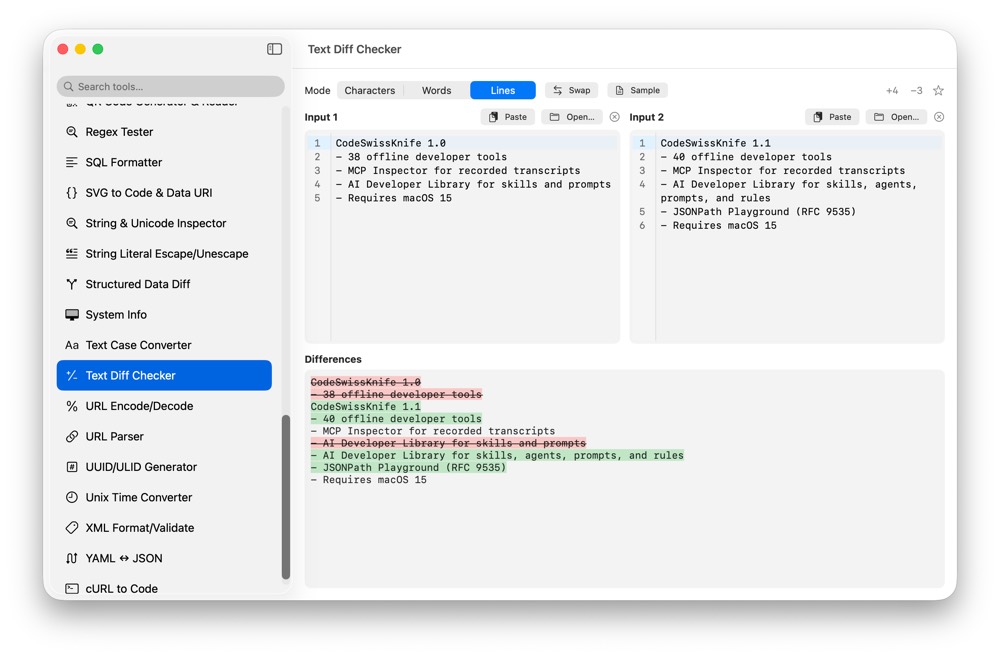Click added line 'CodeSwissKnife 1.1' in Differences

(x=365, y=406)
